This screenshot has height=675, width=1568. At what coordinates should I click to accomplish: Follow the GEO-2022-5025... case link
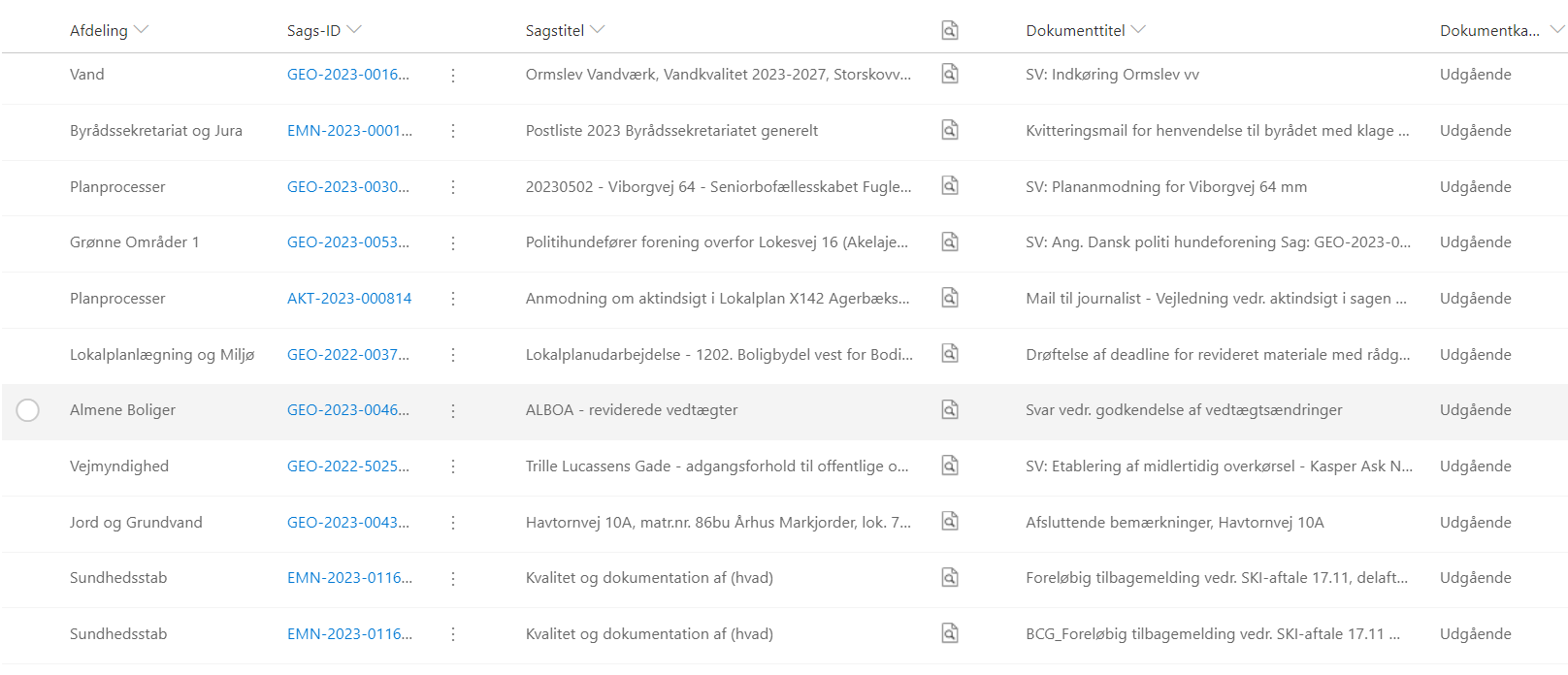(x=348, y=466)
